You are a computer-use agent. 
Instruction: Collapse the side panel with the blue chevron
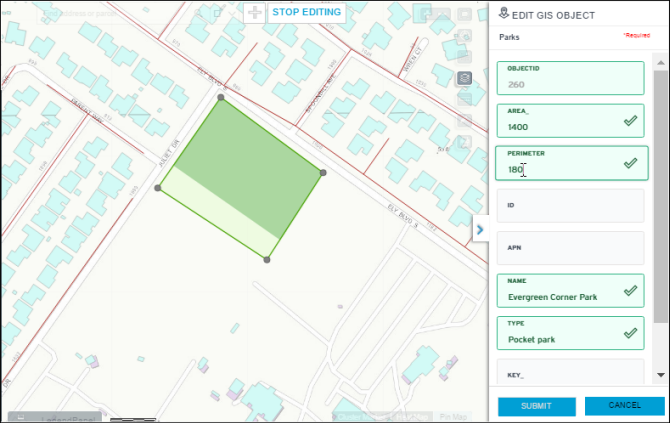click(x=480, y=230)
